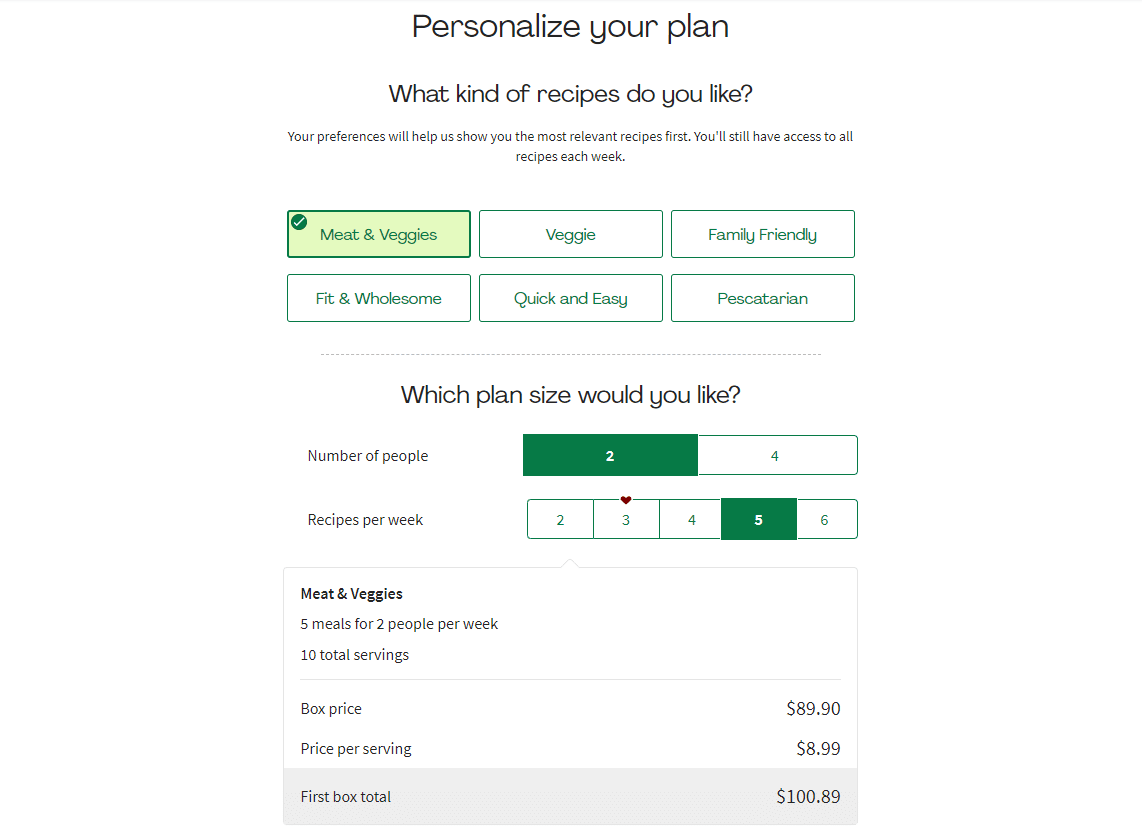Select 4 recipes per week
The height and width of the screenshot is (837, 1142).
(x=691, y=520)
